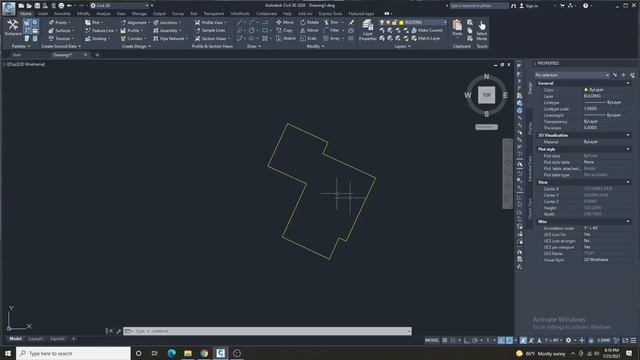Select the Copy tool

pyautogui.click(x=284, y=30)
